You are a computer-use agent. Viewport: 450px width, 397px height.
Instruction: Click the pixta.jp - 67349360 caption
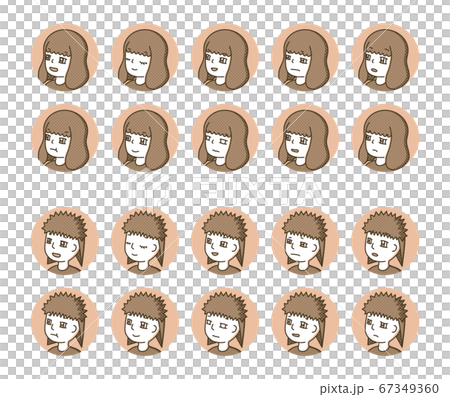click(379, 389)
